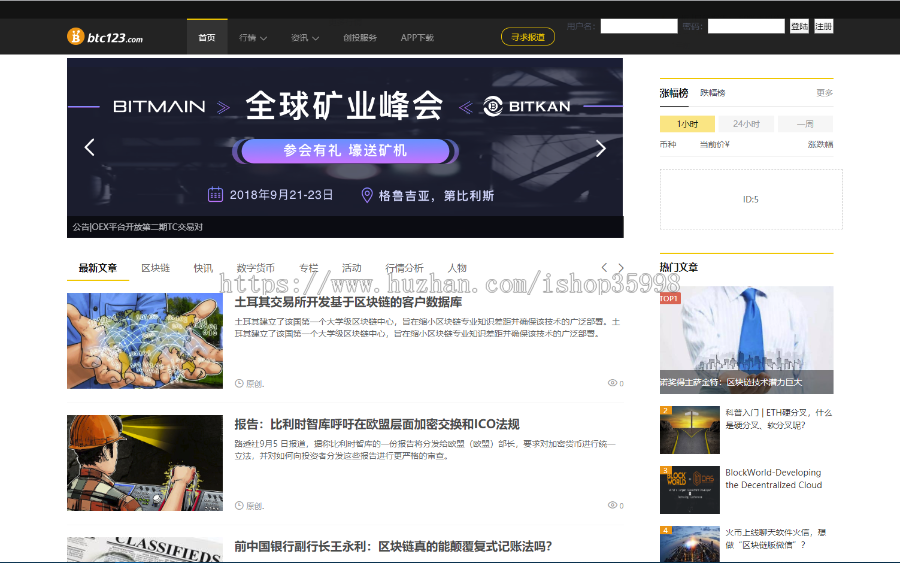Open hot article 火币上线聊天软件火信

point(775,539)
